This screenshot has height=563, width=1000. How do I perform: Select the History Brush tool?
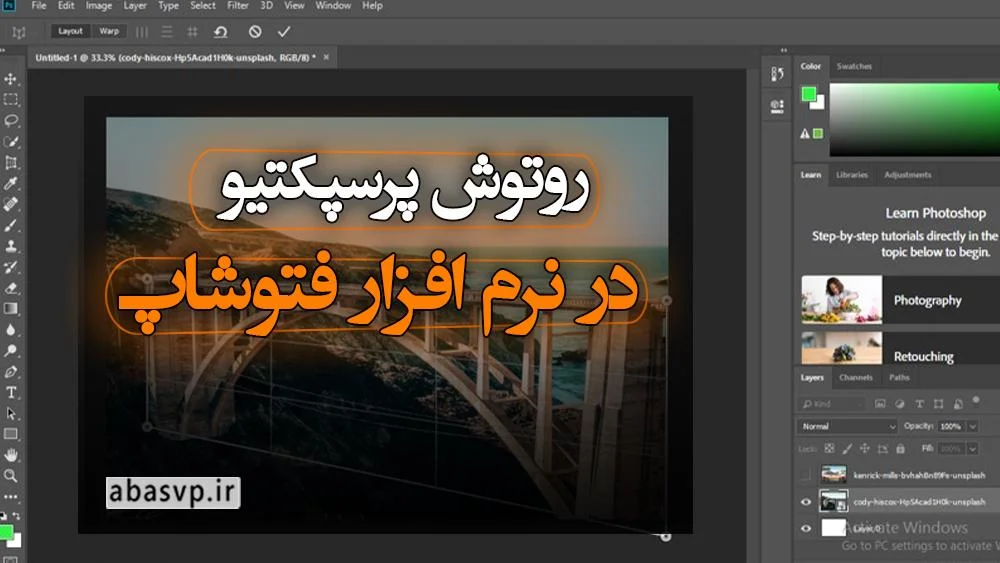click(x=11, y=267)
